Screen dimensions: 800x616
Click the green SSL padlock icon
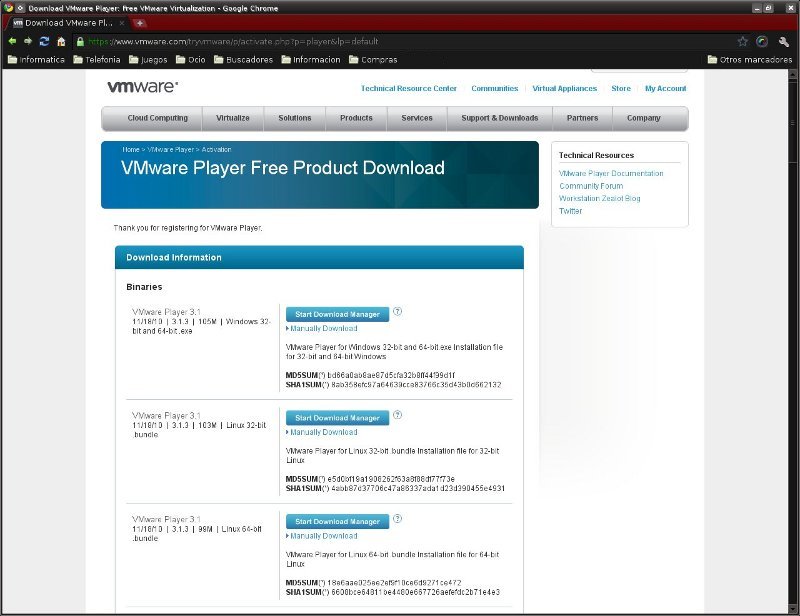[80, 41]
